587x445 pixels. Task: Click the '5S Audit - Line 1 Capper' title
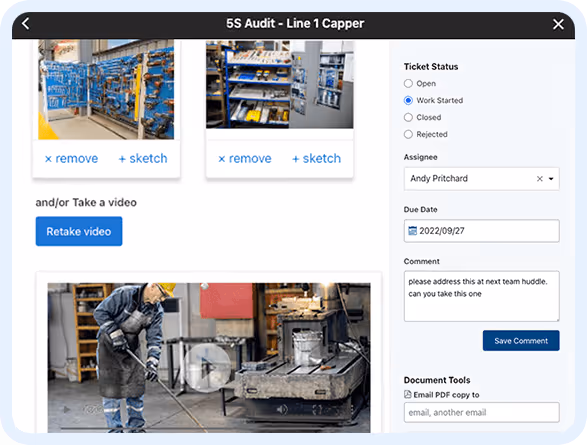(295, 24)
